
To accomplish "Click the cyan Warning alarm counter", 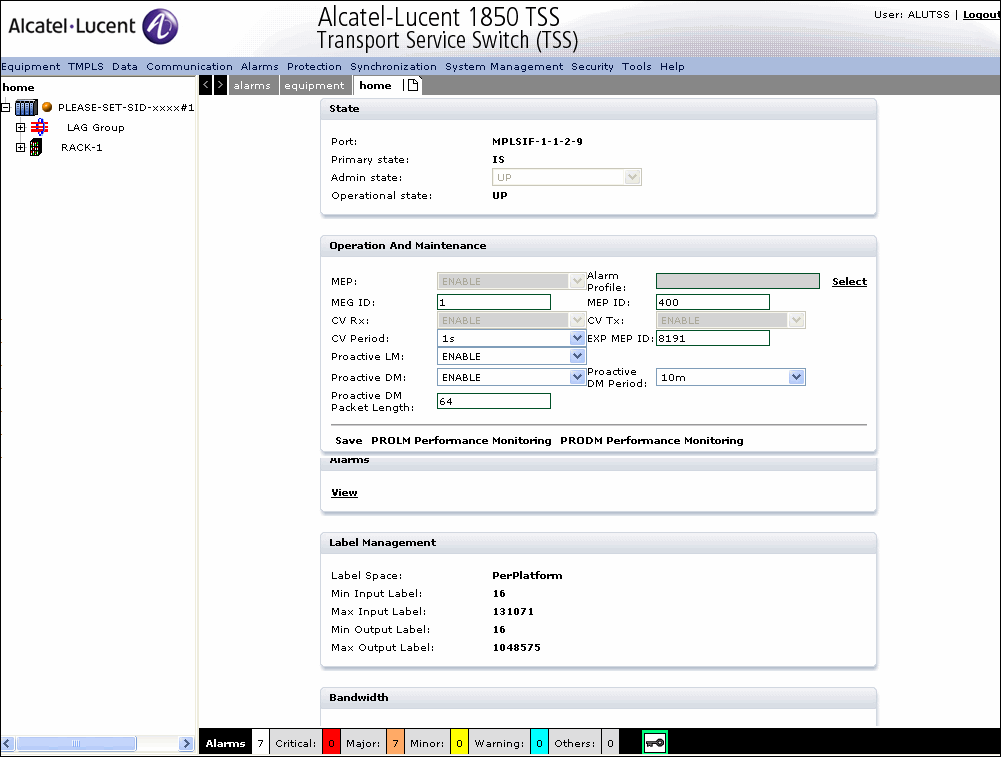I will 539,743.
